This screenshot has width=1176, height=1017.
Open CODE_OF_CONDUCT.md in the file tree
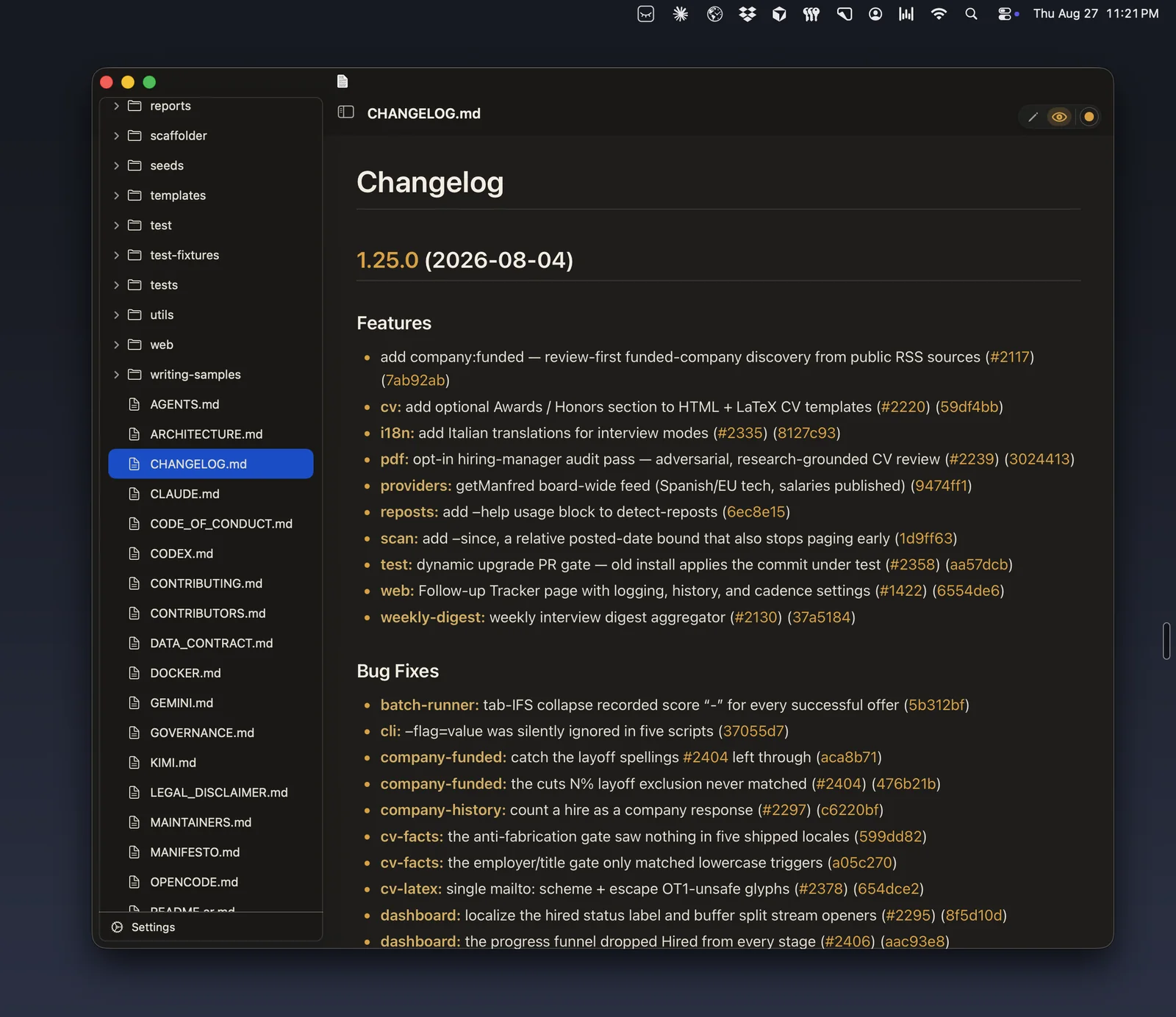211,524
